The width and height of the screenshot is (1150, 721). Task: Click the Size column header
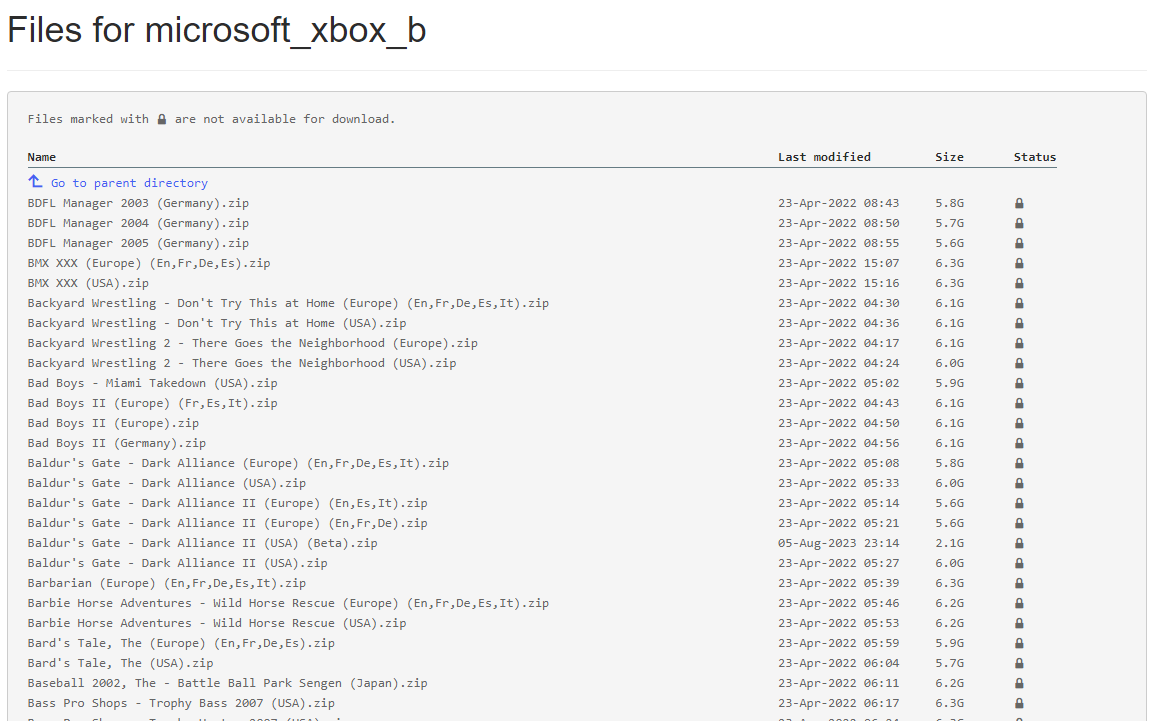pos(949,157)
